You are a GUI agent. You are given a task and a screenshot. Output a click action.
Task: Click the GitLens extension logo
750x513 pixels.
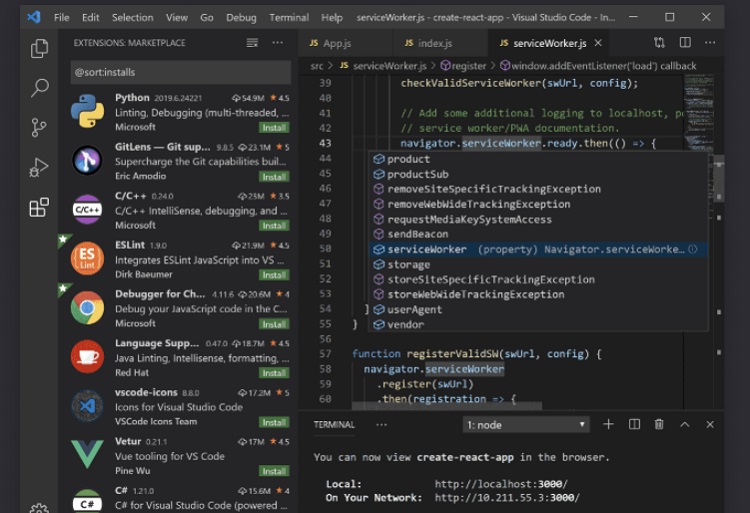point(87,160)
